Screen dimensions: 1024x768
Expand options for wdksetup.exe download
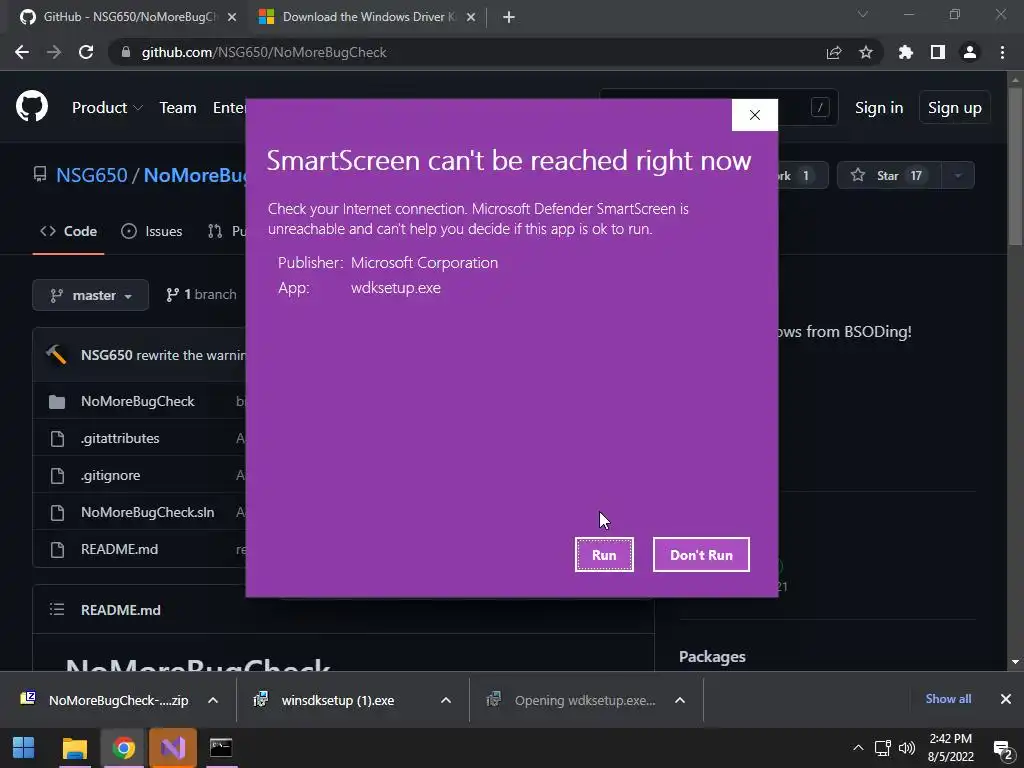(680, 700)
